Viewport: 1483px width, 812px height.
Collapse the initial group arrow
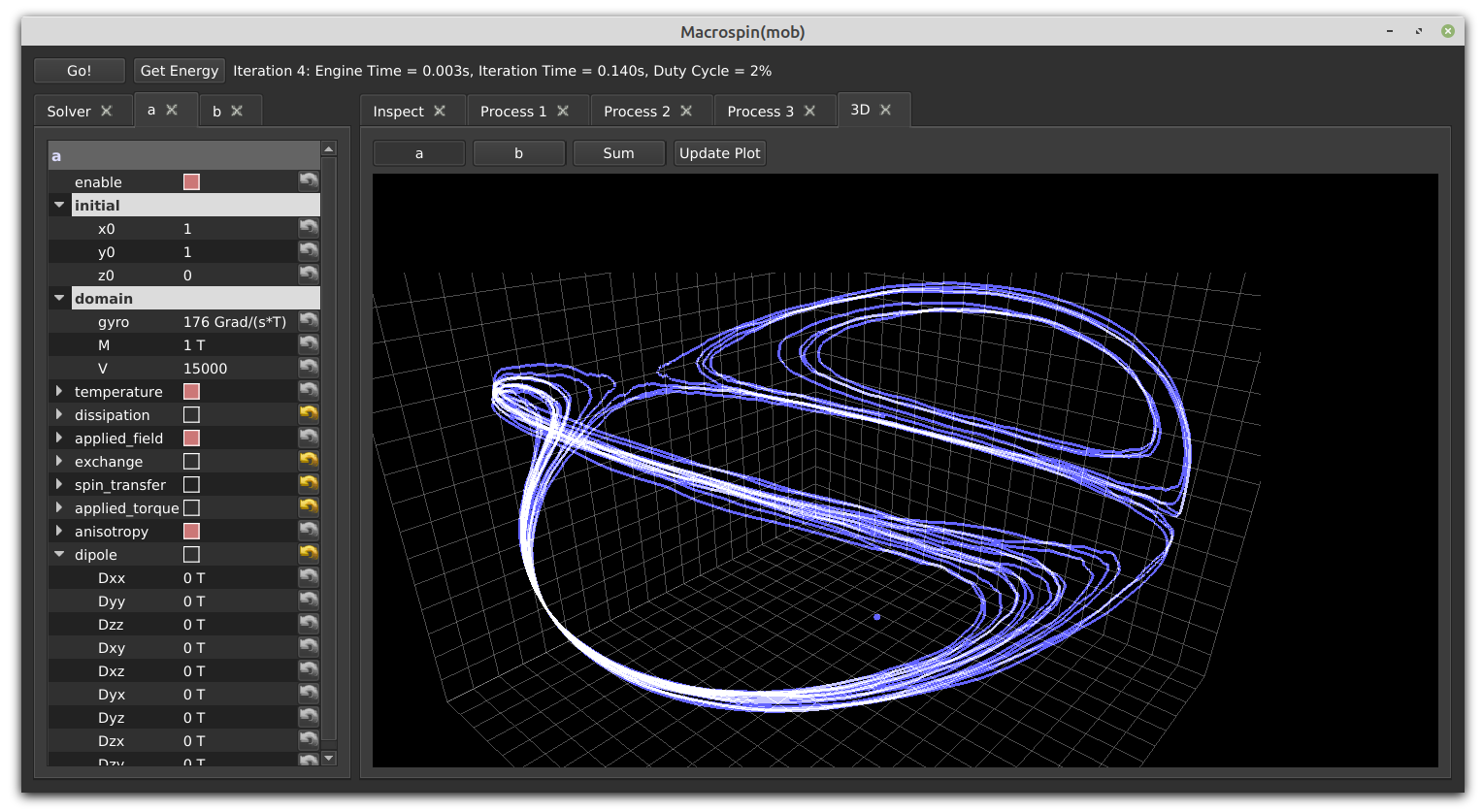(x=59, y=205)
